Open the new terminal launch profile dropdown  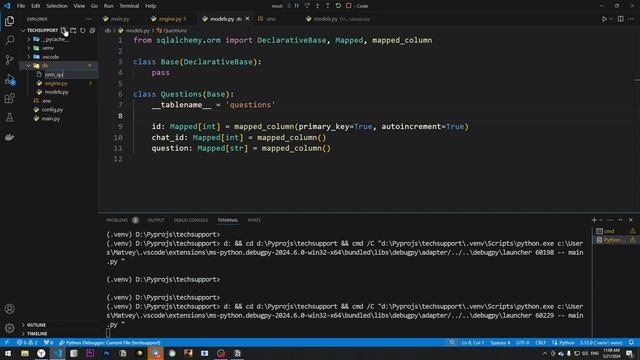600,220
